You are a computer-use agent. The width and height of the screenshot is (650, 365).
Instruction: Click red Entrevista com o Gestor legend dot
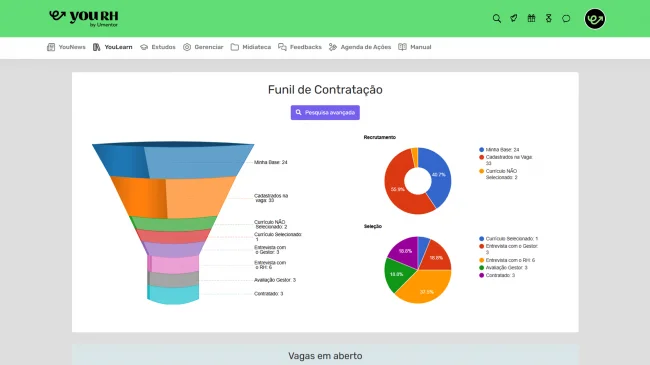[481, 246]
